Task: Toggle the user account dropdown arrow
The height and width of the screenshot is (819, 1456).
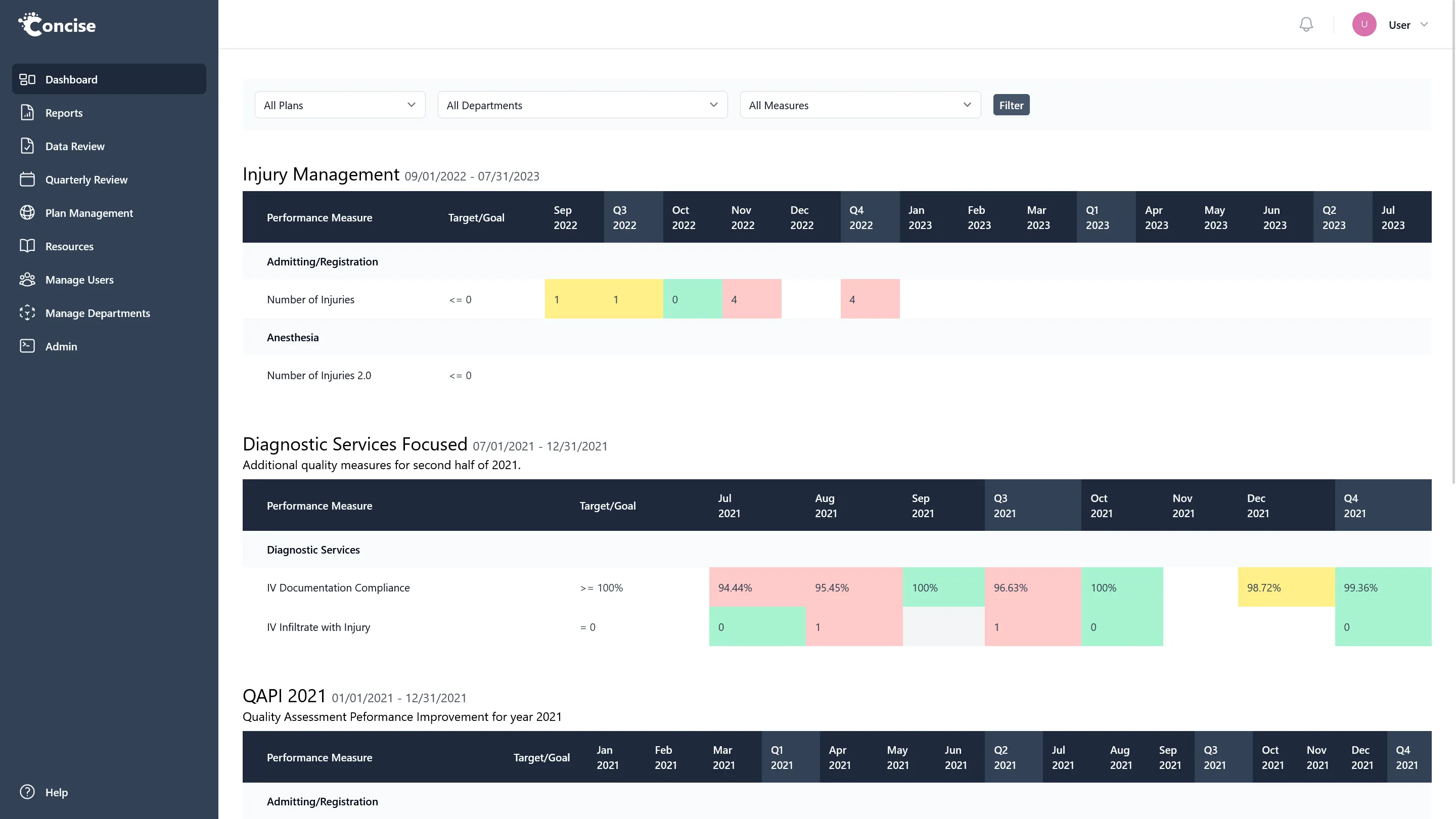Action: point(1424,24)
